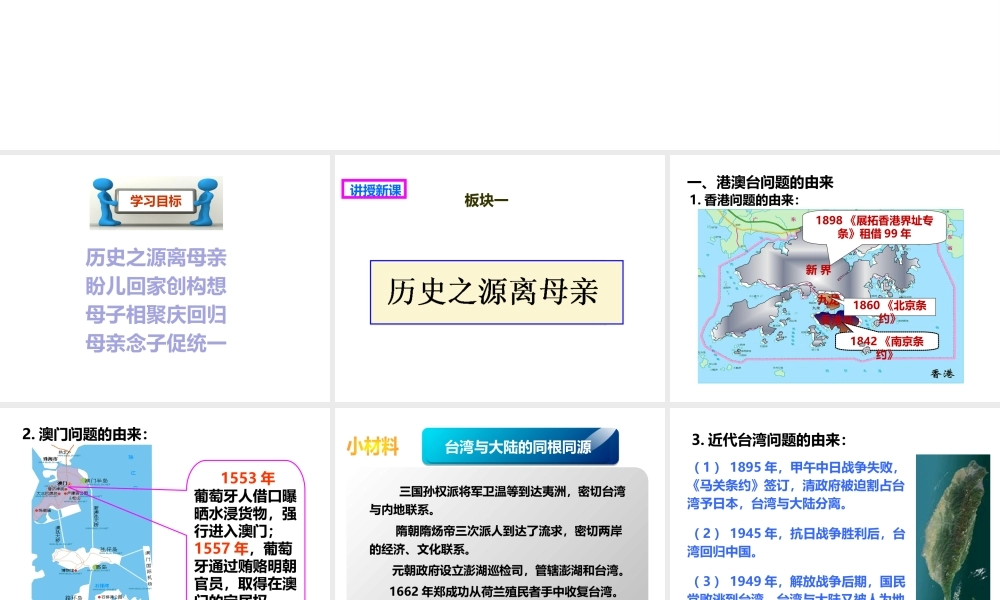Select the paragraph starting 三国孙权派将军卫温
The width and height of the screenshot is (1000, 600).
point(497,501)
